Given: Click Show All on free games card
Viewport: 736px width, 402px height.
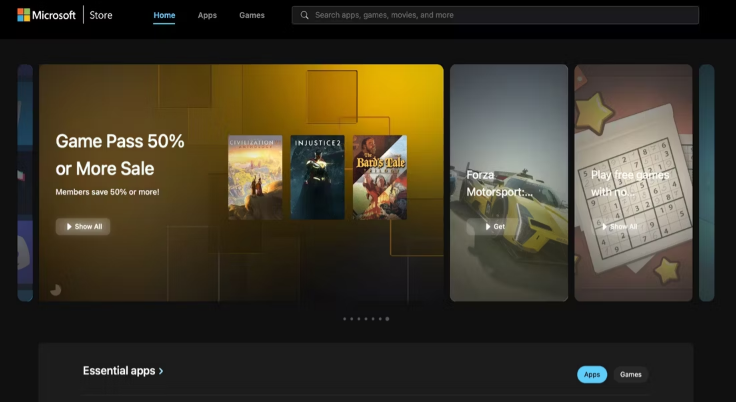Looking at the screenshot, I should [x=619, y=226].
